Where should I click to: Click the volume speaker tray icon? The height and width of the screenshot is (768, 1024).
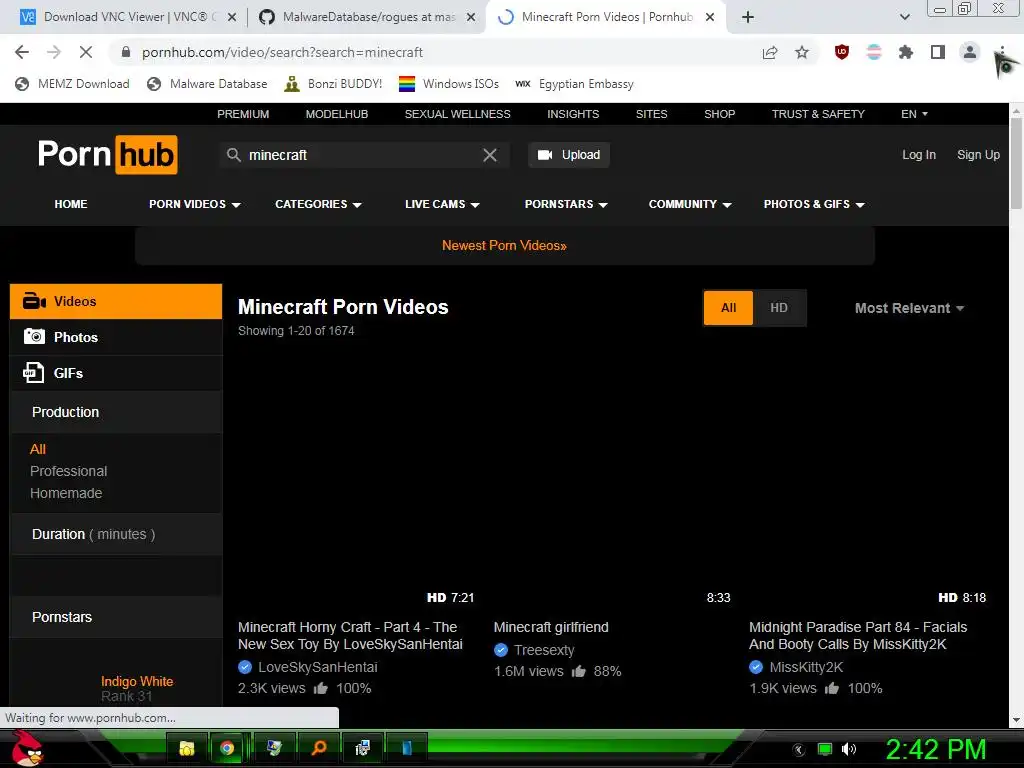[x=849, y=749]
